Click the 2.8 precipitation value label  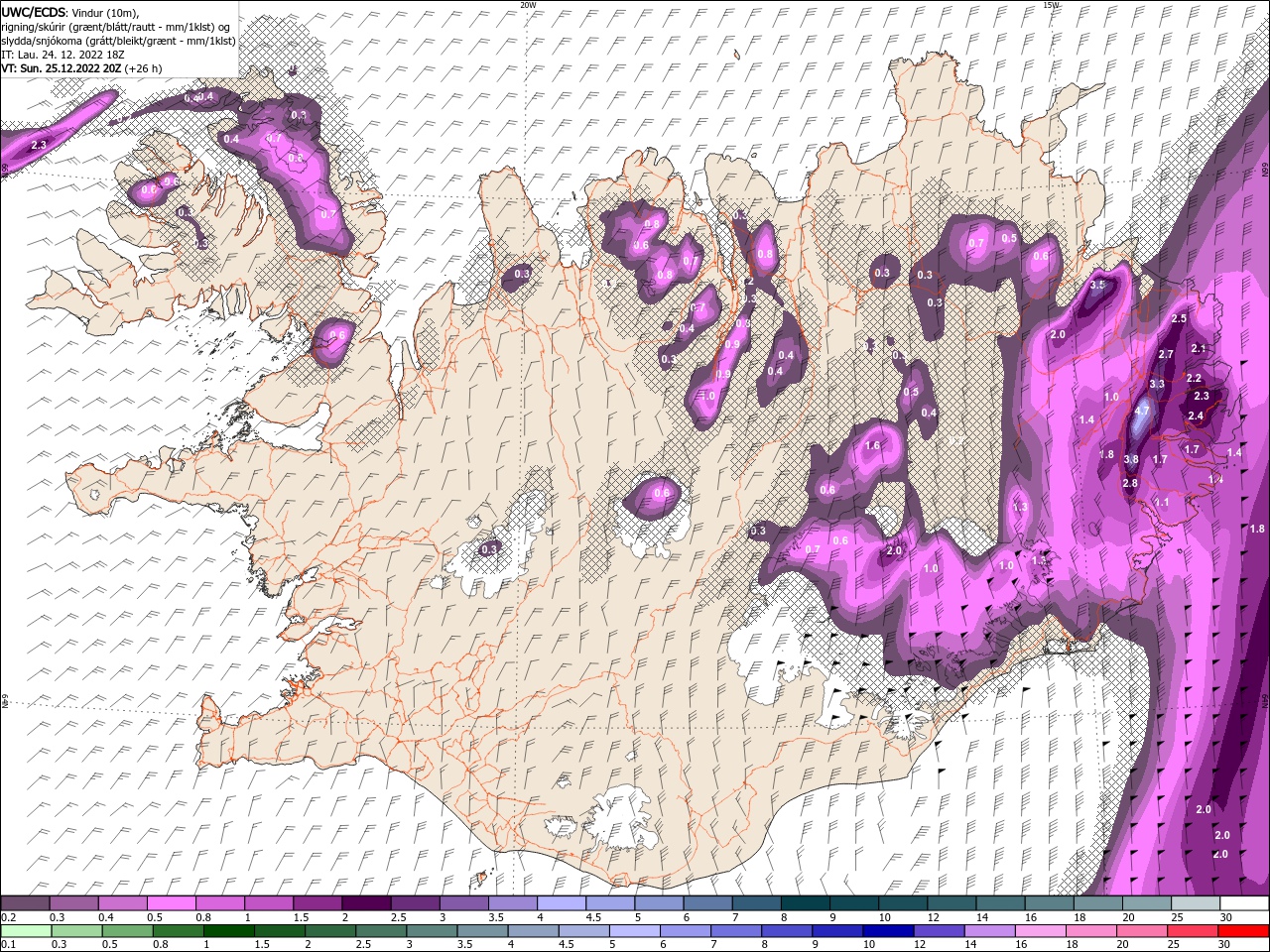(x=1129, y=483)
